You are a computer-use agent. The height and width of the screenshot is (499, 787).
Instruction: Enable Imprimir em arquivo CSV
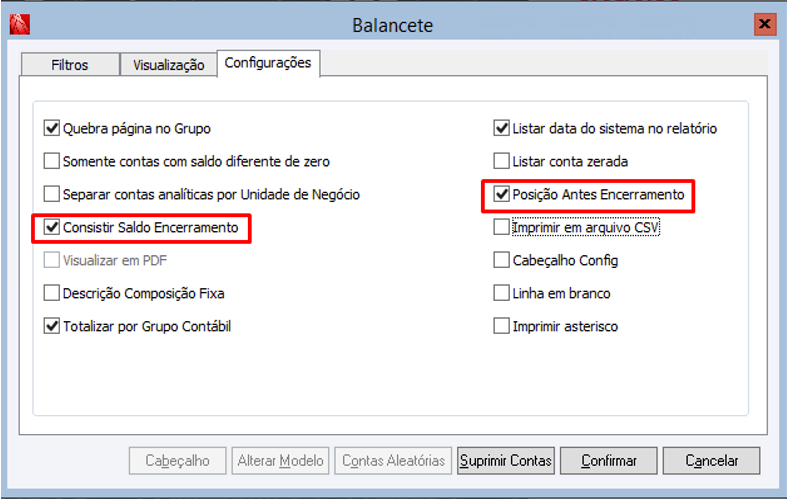(502, 228)
